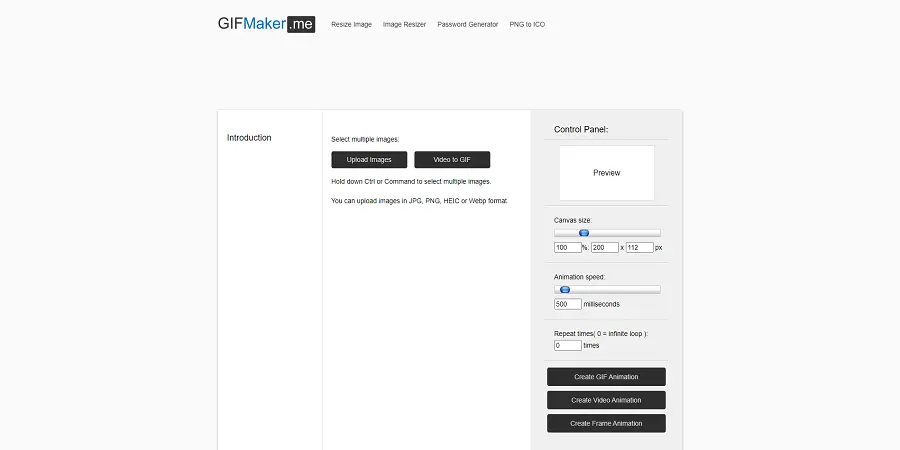Click the Video to GIF button
This screenshot has height=450, width=900.
coord(451,160)
